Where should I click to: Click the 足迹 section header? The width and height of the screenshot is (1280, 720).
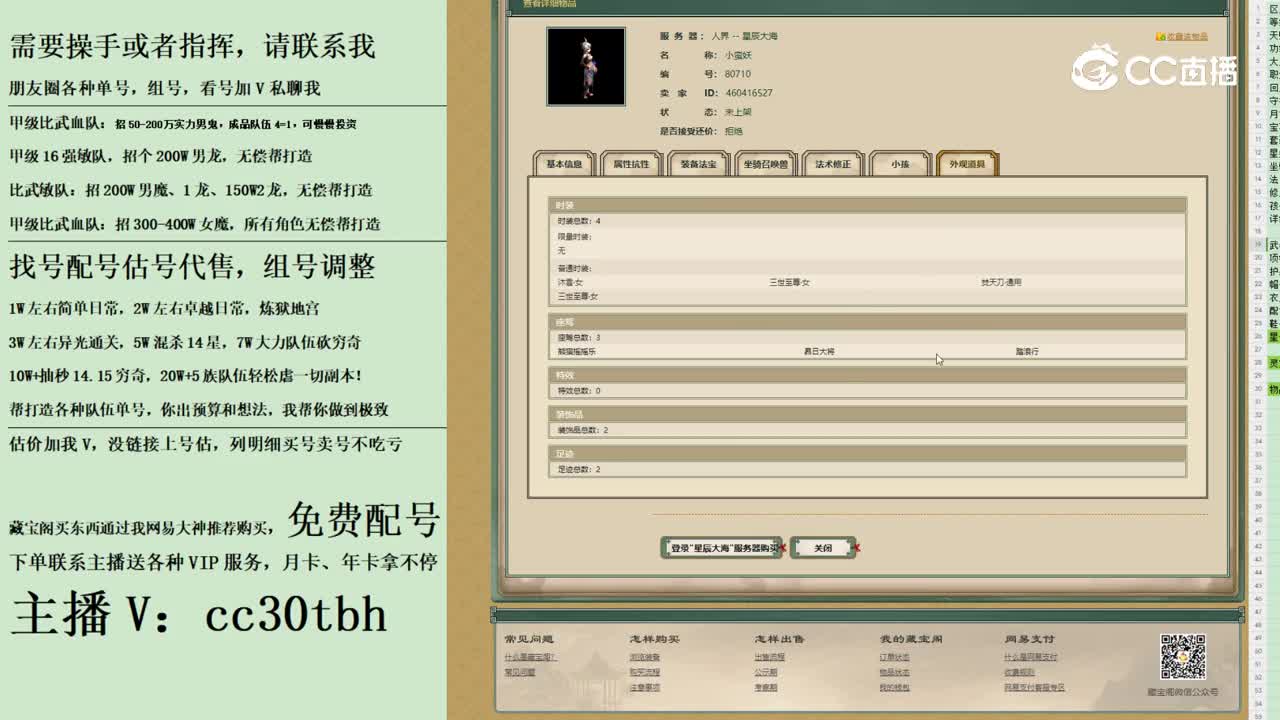pos(867,453)
